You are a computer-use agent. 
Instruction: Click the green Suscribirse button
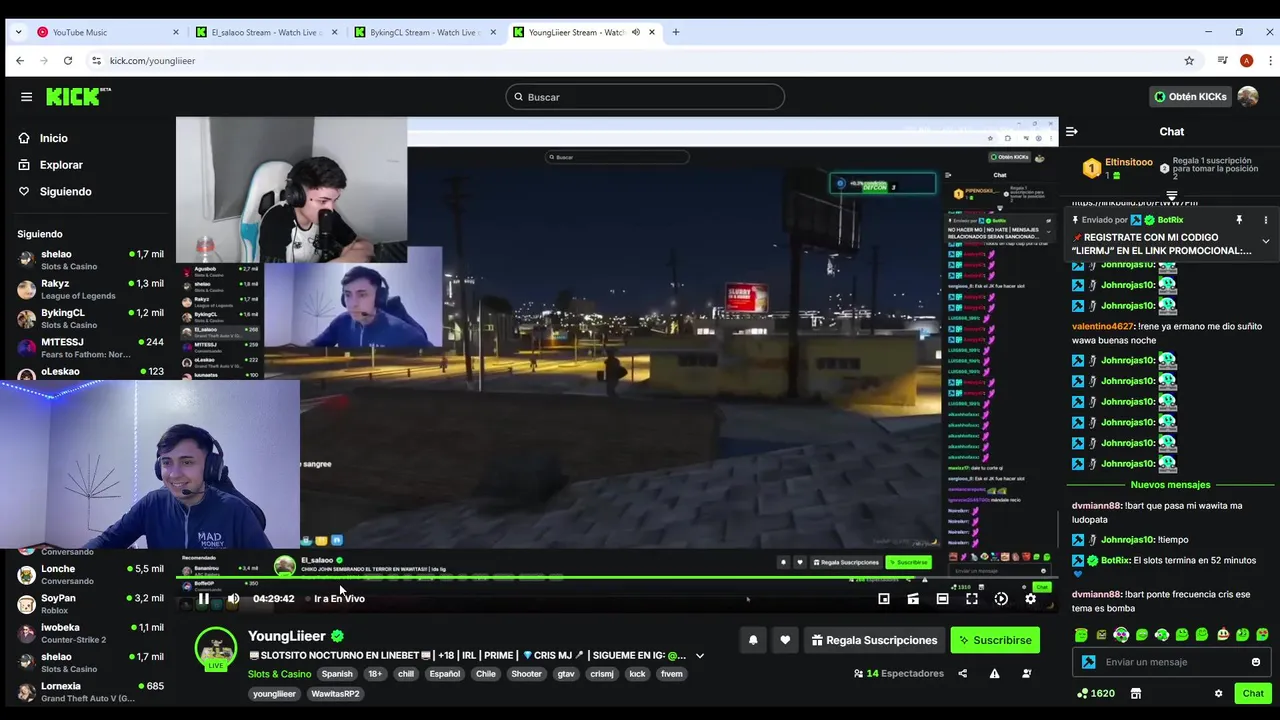pos(995,640)
